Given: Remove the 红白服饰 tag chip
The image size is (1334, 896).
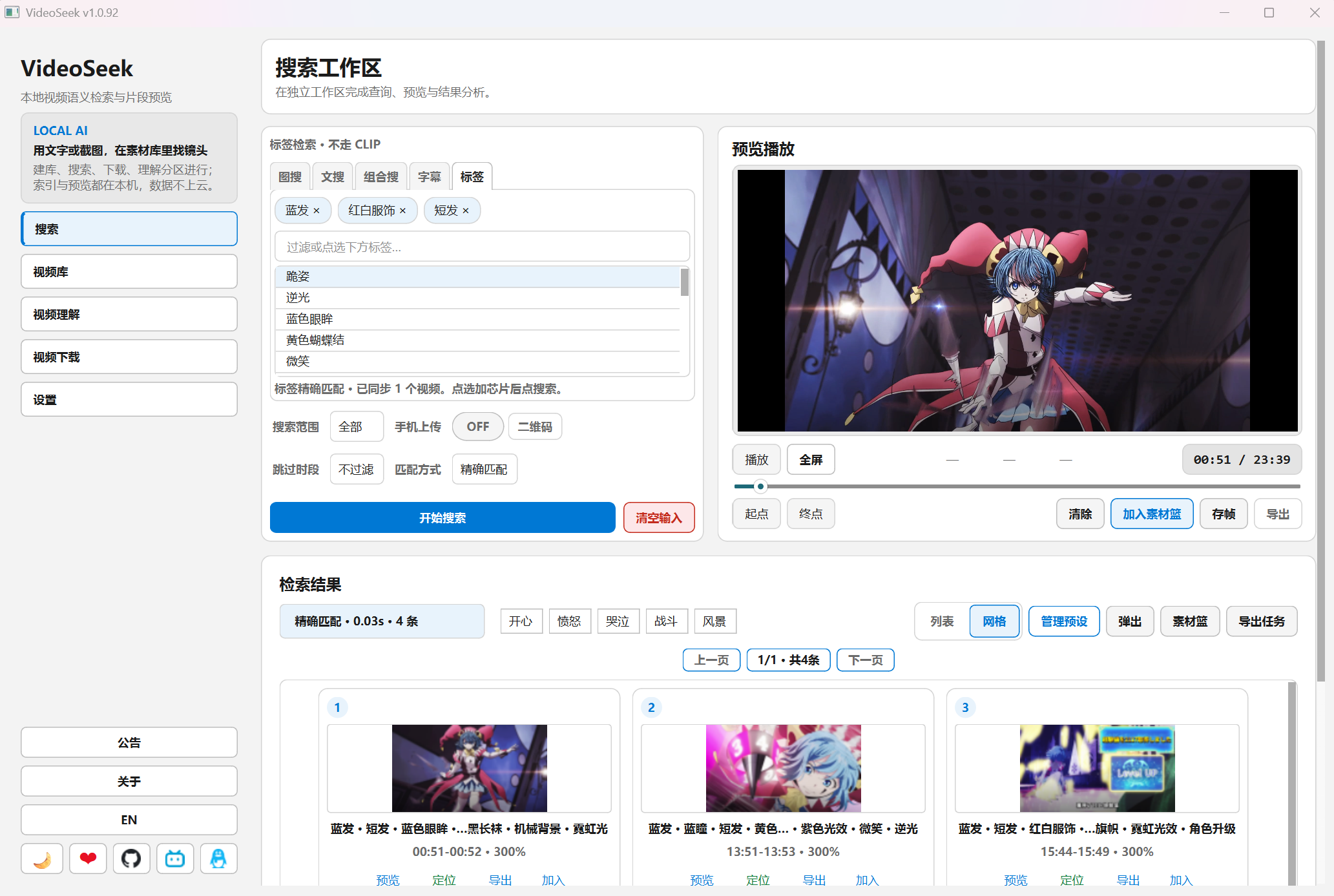Looking at the screenshot, I should pyautogui.click(x=402, y=211).
